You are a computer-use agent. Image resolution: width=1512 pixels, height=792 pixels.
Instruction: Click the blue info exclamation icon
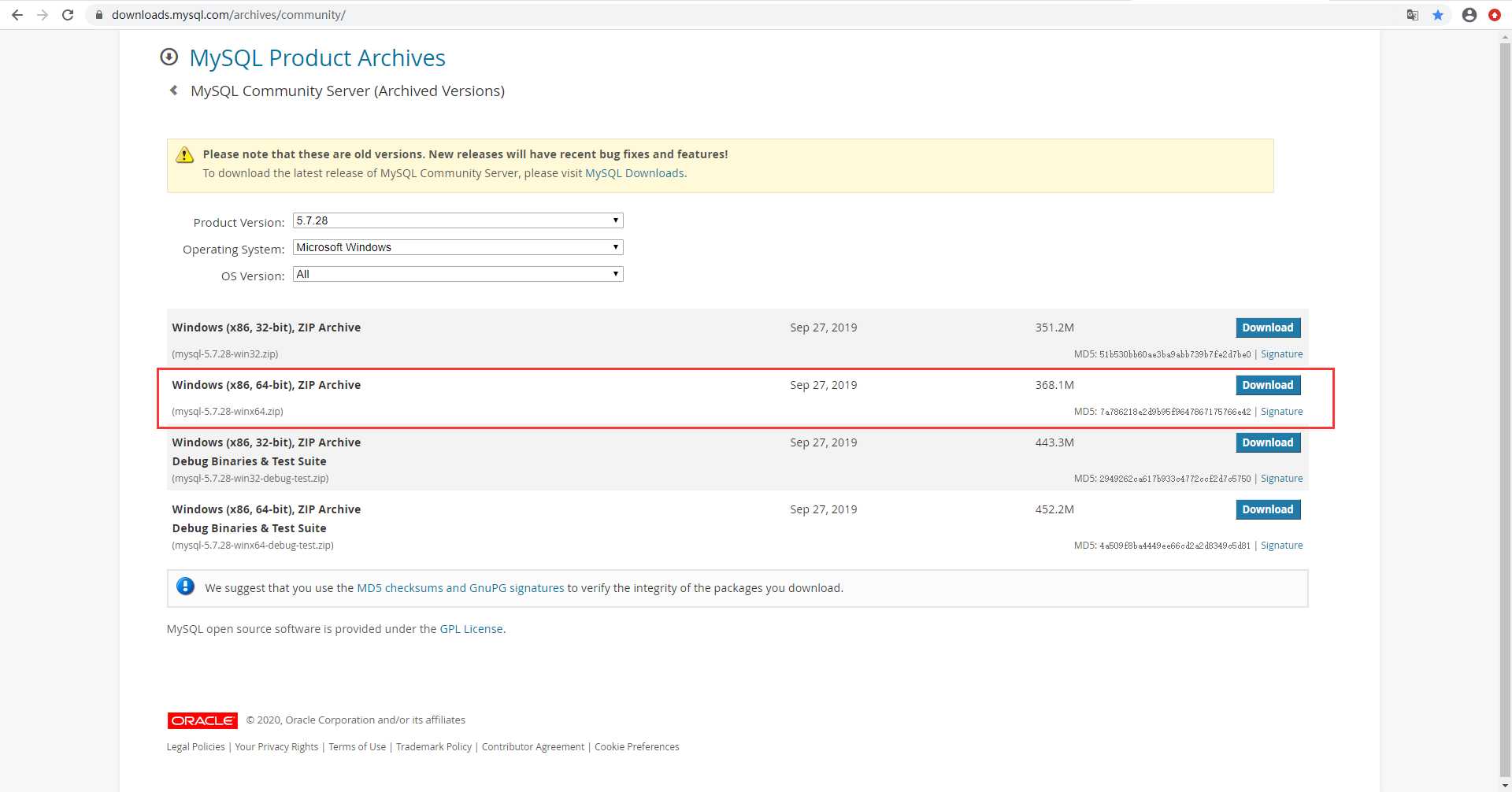click(185, 587)
